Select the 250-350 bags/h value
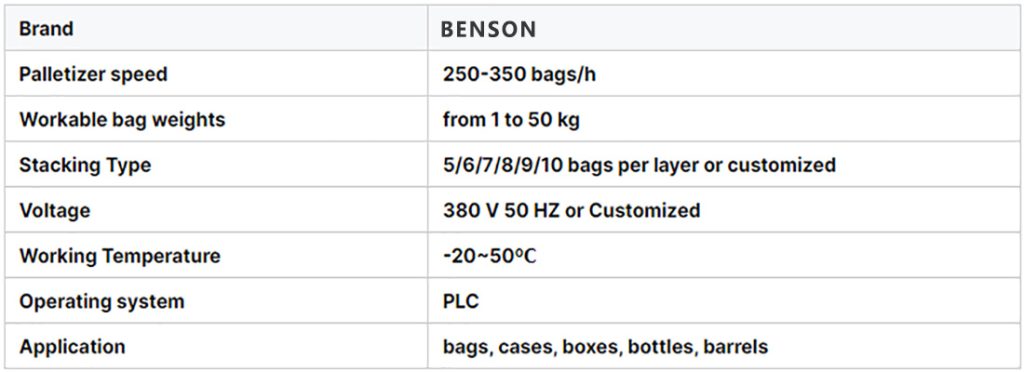Screen dimensions: 1024x372 click(x=519, y=74)
